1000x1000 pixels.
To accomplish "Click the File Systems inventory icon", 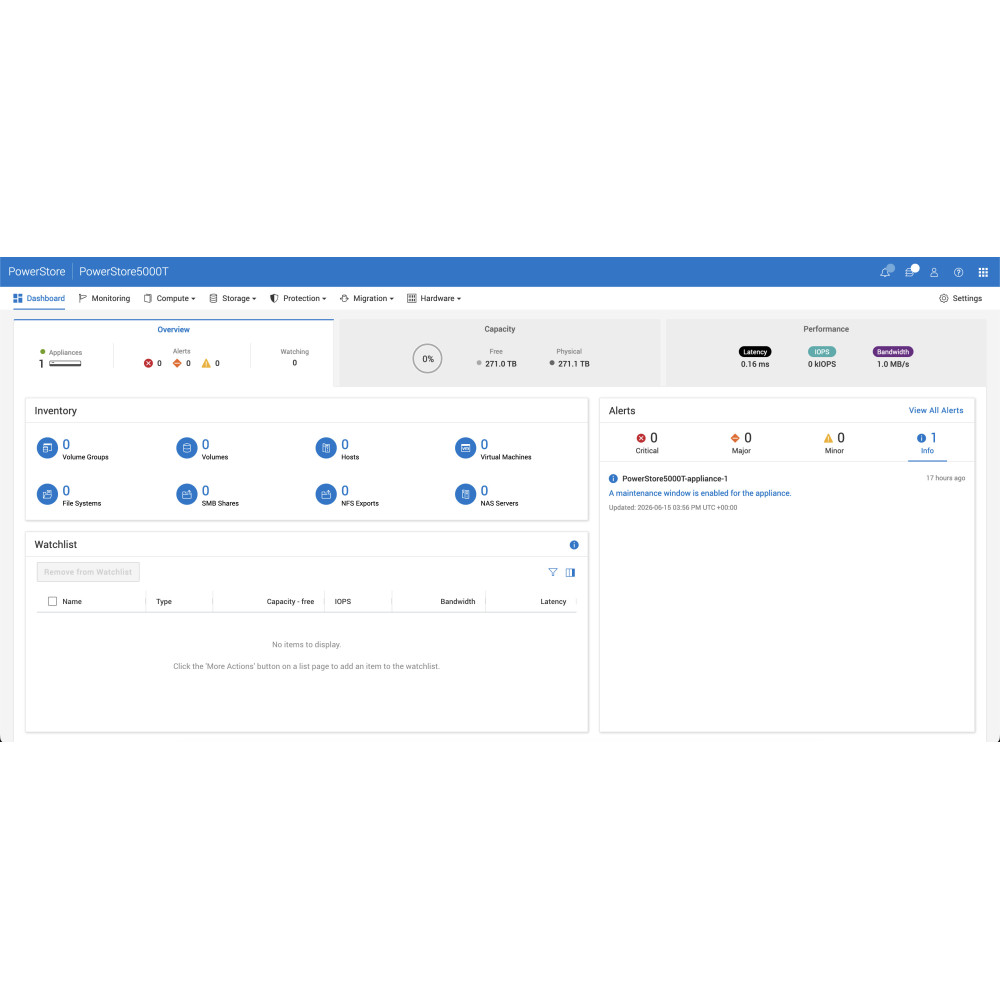I will coord(47,494).
